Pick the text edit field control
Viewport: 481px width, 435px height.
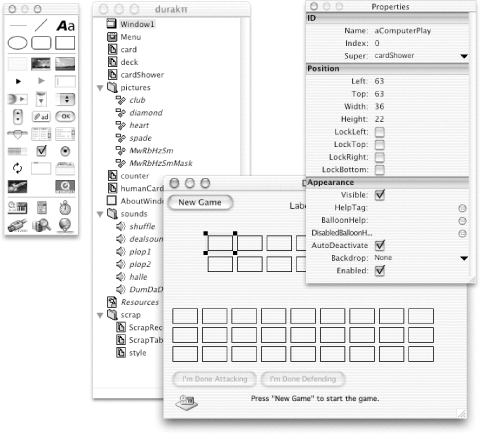click(65, 81)
